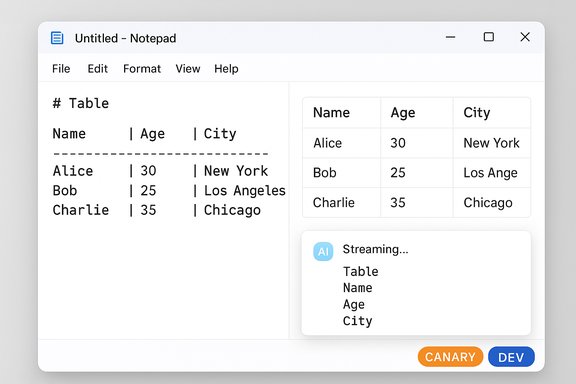Click the Alice cell in preview table
576x384 pixels.
point(342,143)
